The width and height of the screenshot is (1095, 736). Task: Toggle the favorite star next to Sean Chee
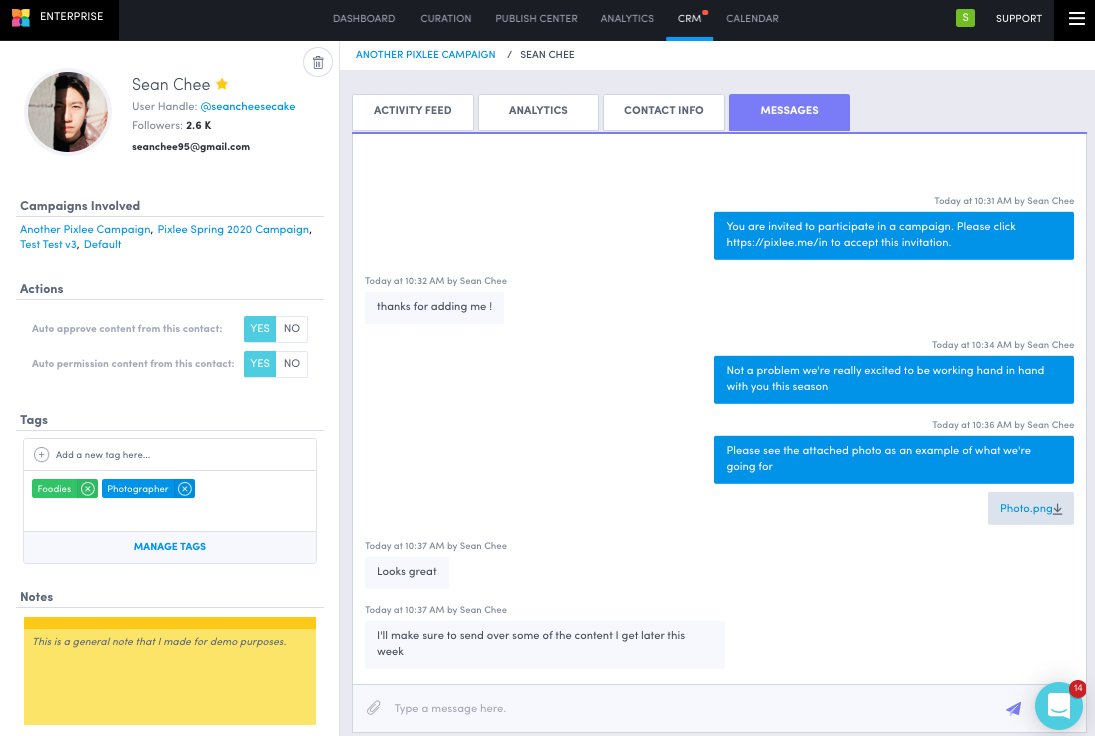(x=221, y=84)
